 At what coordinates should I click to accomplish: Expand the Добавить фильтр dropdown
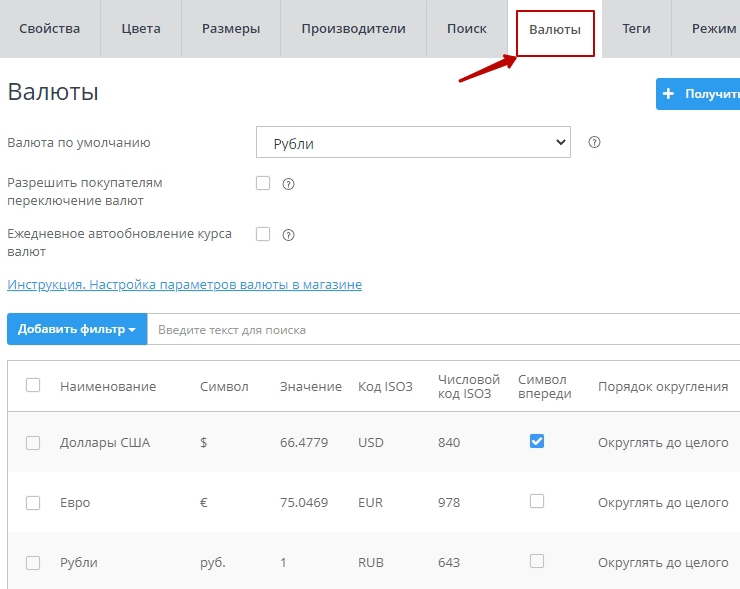pyautogui.click(x=77, y=329)
